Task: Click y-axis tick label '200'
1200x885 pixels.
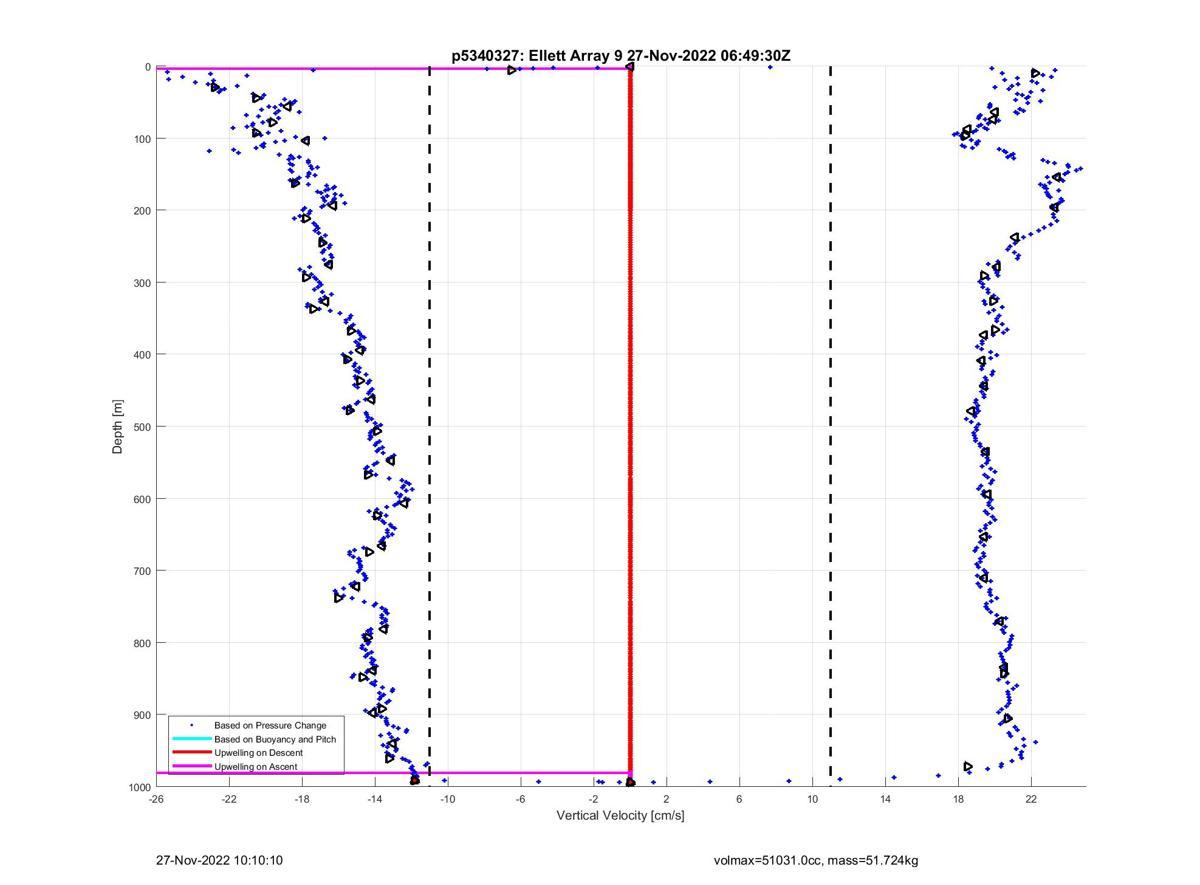Action: 142,211
